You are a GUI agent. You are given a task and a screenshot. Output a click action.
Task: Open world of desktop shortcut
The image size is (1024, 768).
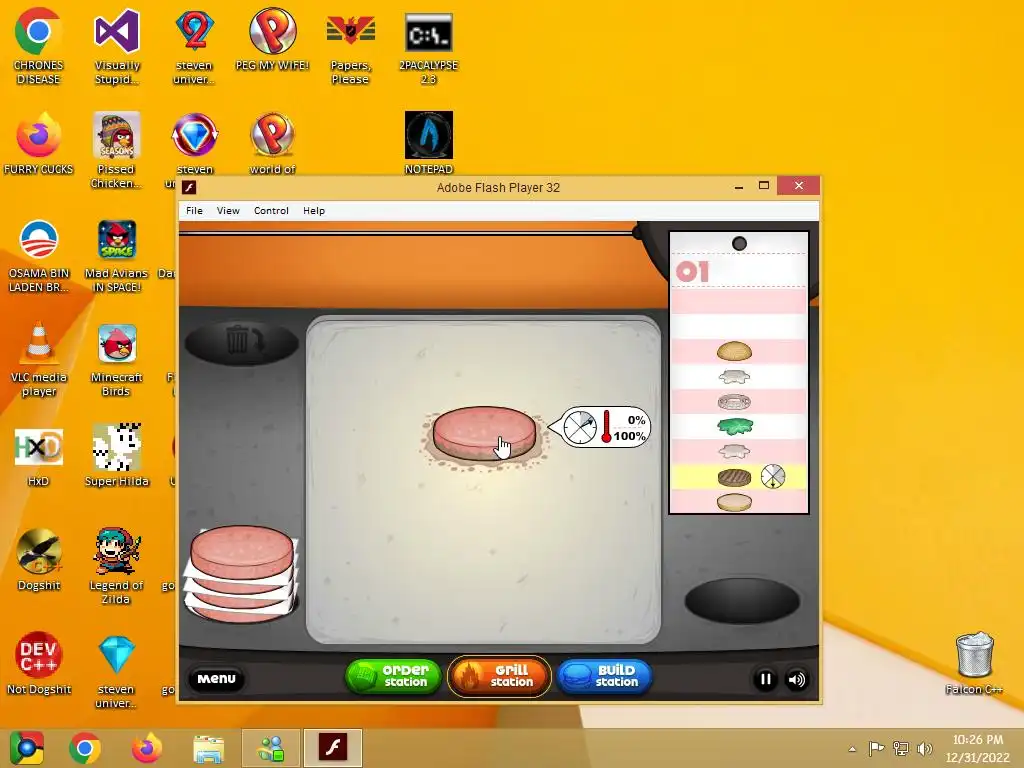(x=272, y=143)
